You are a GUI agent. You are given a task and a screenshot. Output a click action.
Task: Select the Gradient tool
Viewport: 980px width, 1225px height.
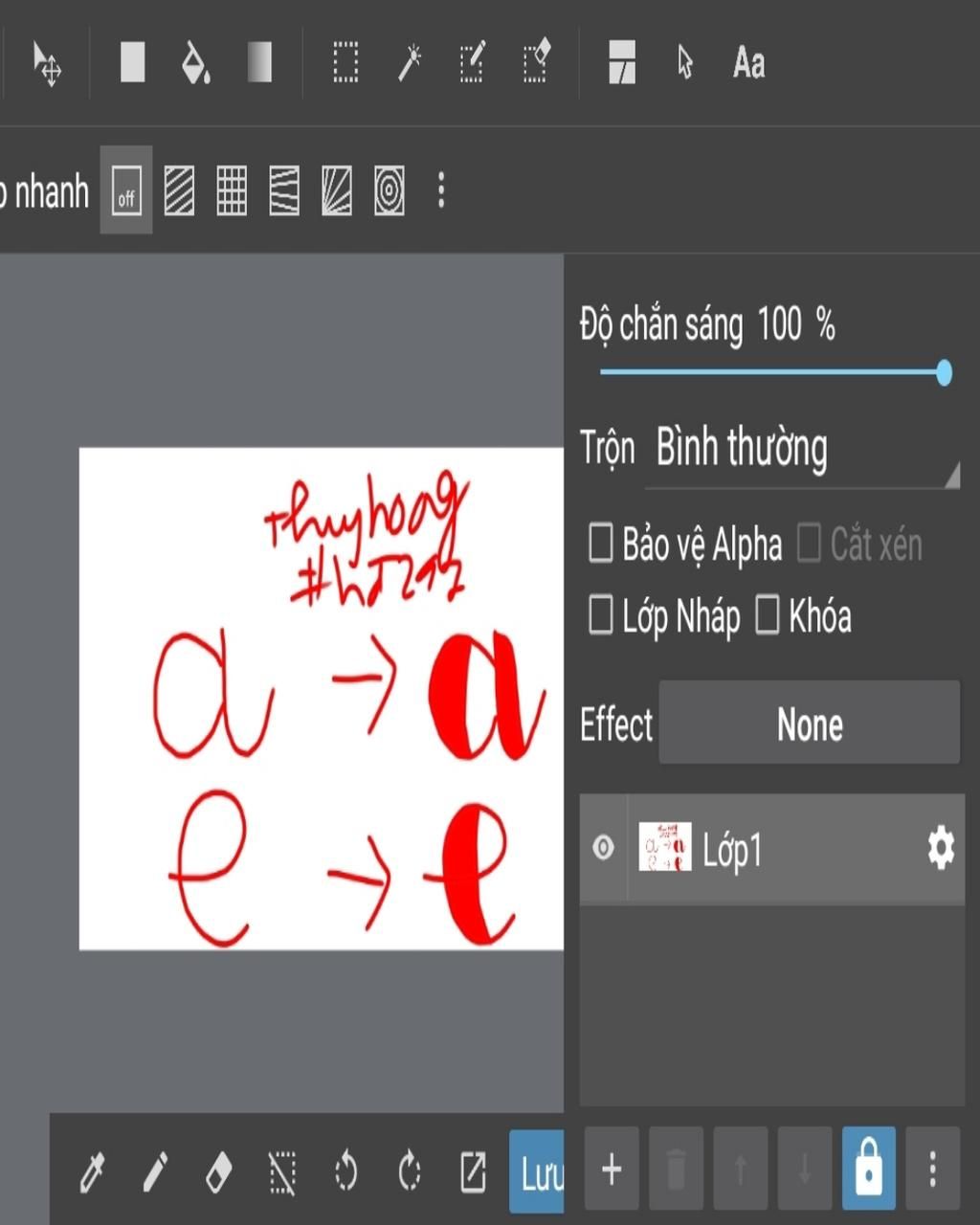259,64
